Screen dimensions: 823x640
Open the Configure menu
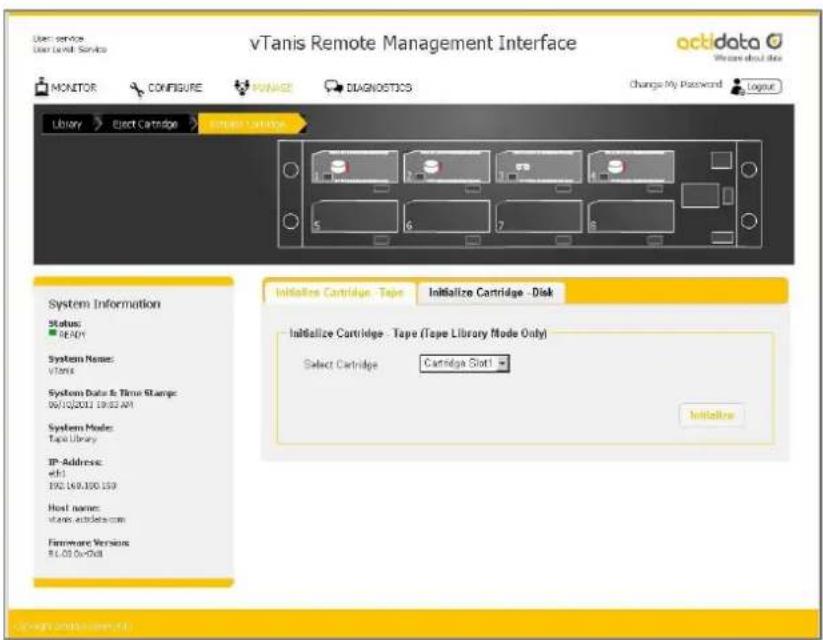[x=166, y=88]
